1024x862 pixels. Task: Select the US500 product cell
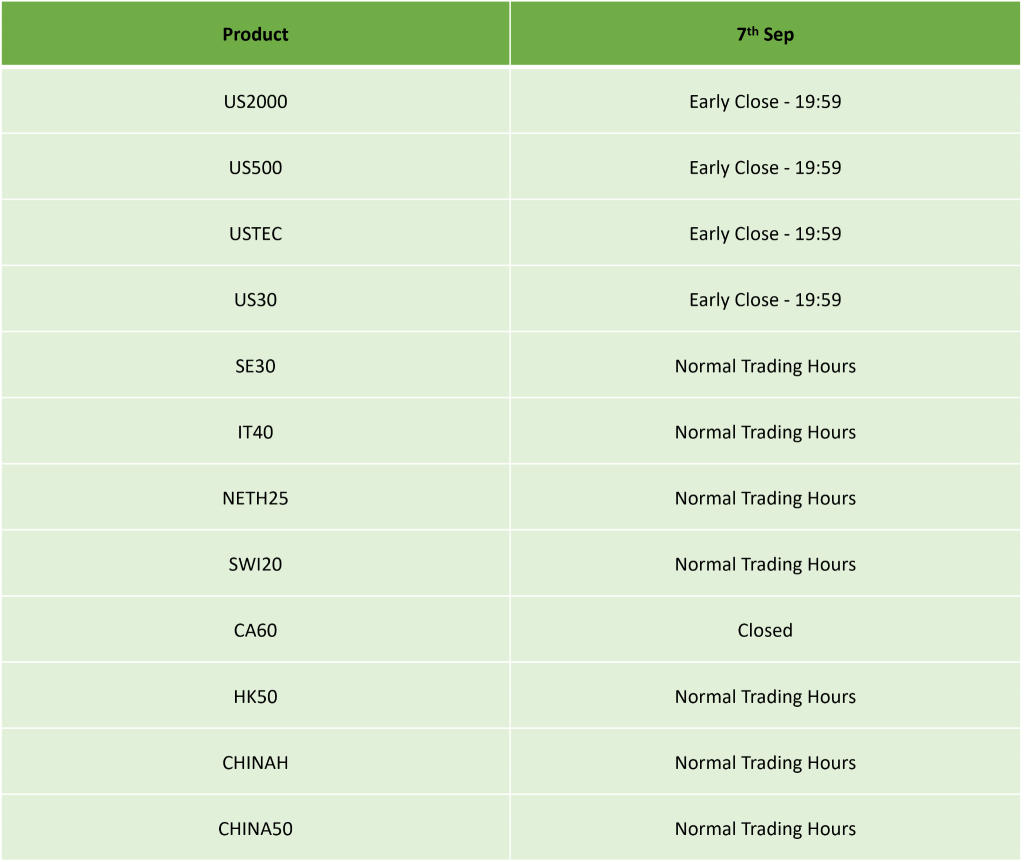click(x=255, y=167)
